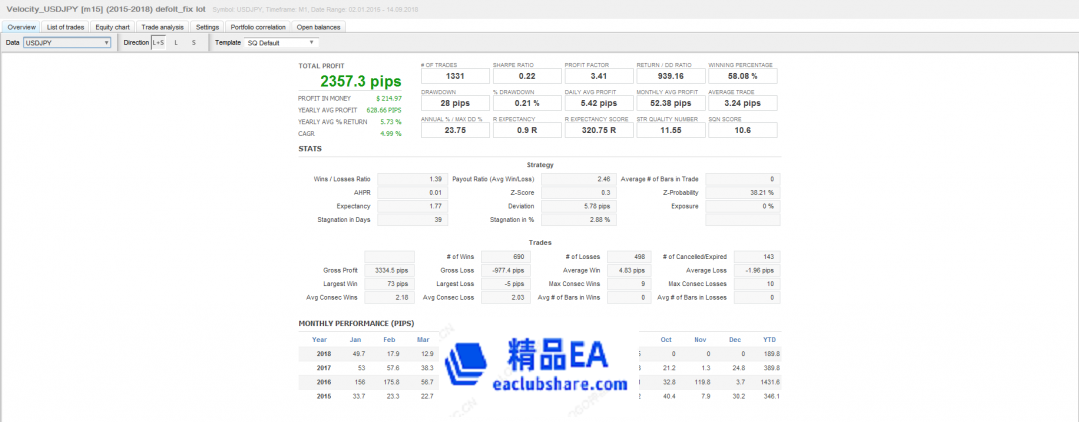Screen dimensions: 1079x422
Task: Open the List of trades tab
Action: 66,27
